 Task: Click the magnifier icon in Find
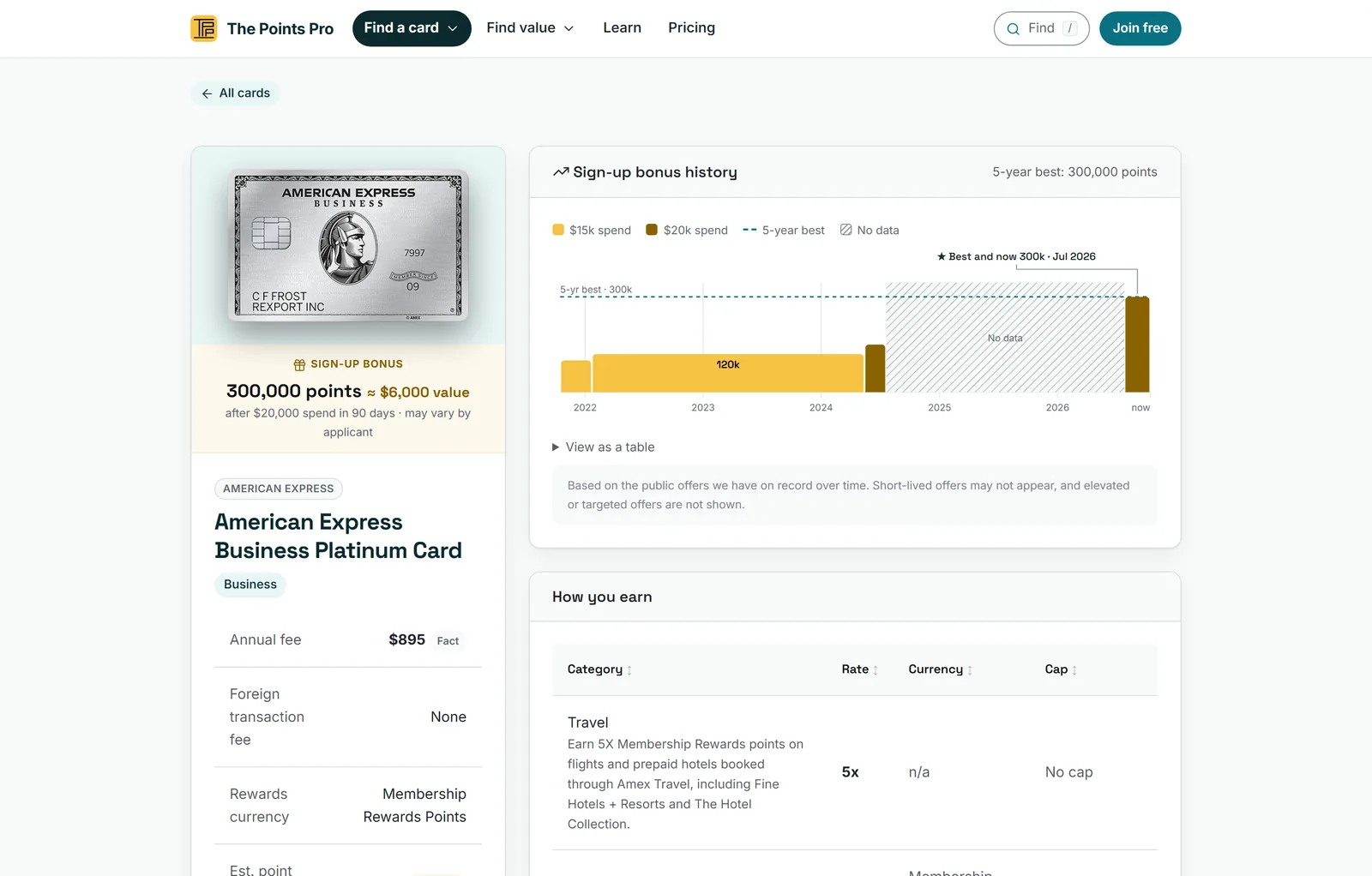(x=1014, y=28)
